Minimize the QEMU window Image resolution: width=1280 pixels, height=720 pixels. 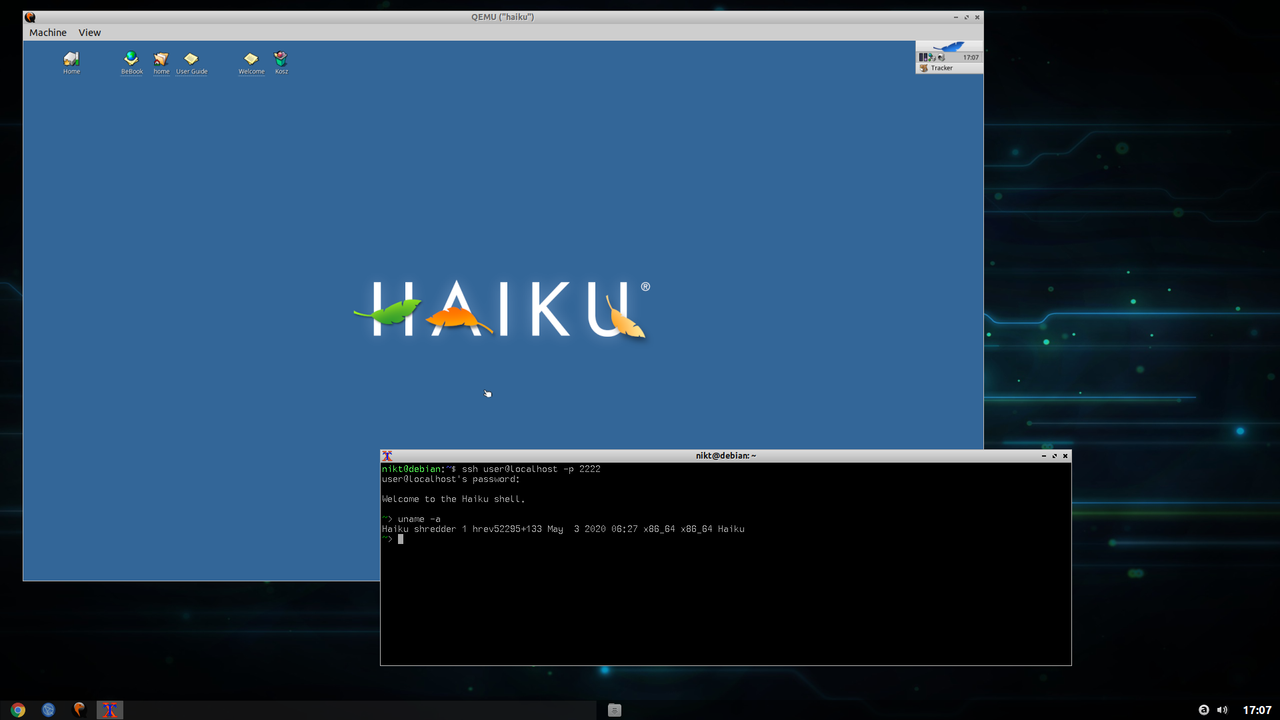pos(956,17)
